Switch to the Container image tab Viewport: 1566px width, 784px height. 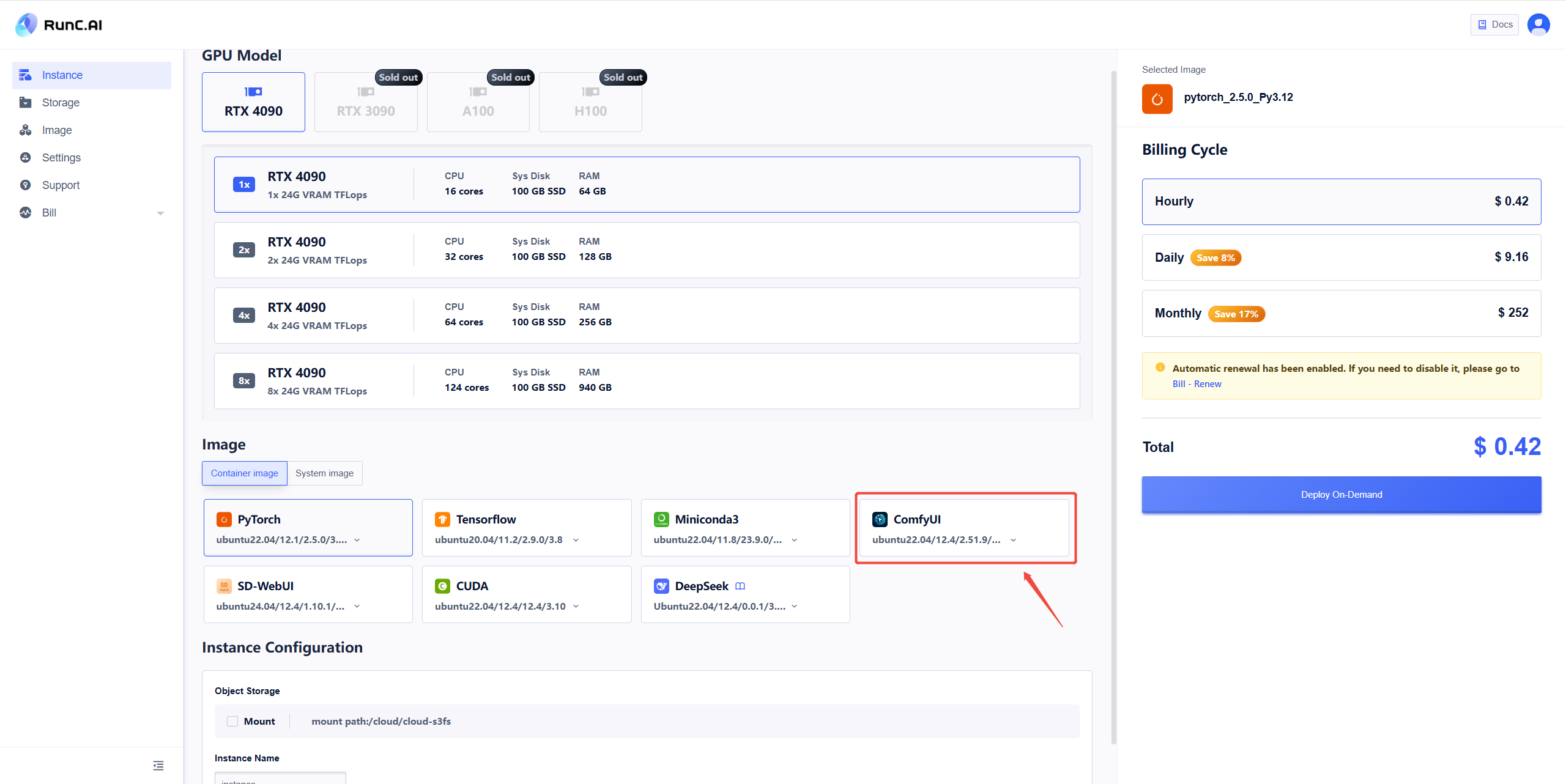coord(245,473)
